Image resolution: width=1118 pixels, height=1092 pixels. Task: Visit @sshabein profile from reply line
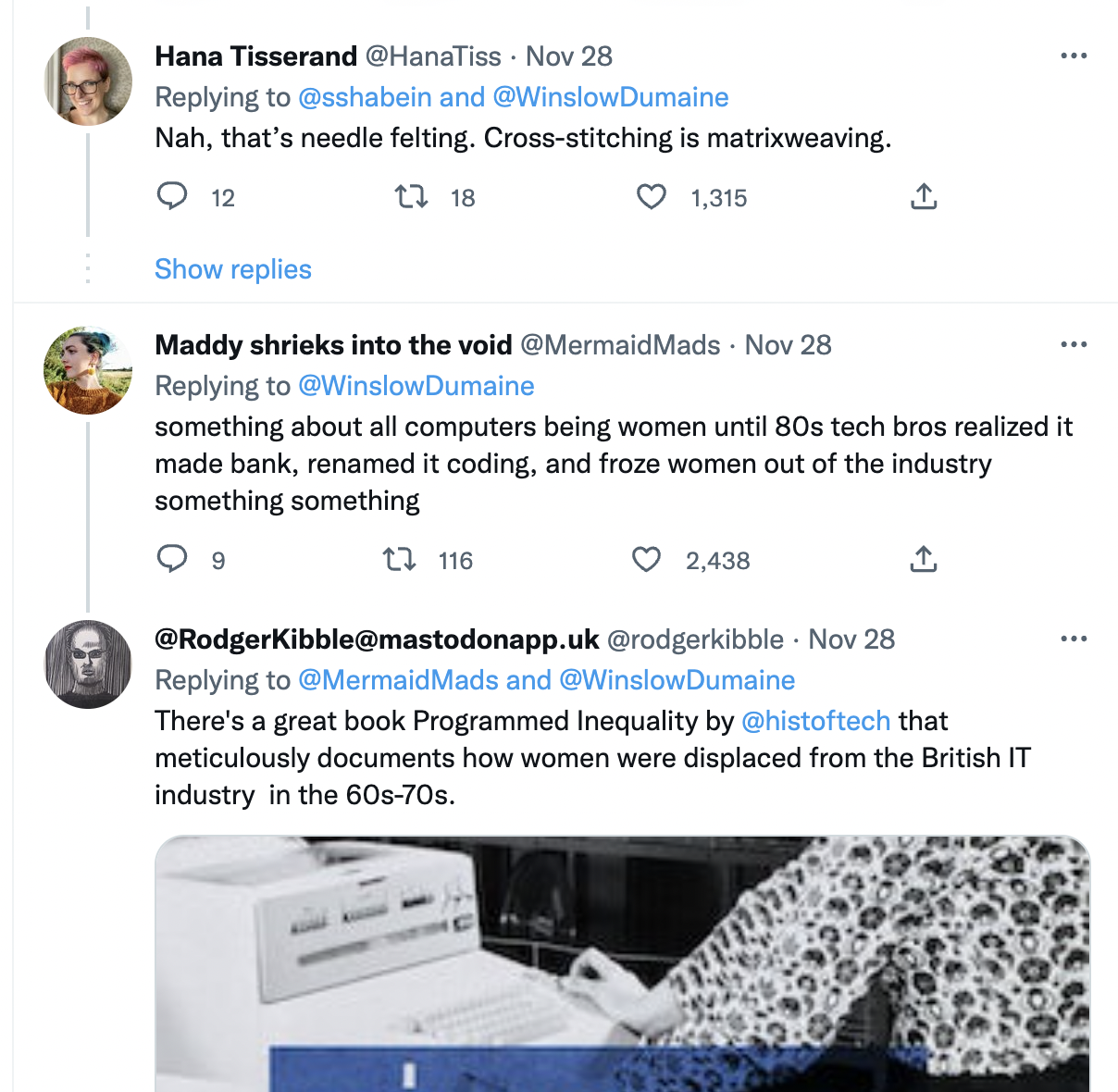(x=365, y=97)
